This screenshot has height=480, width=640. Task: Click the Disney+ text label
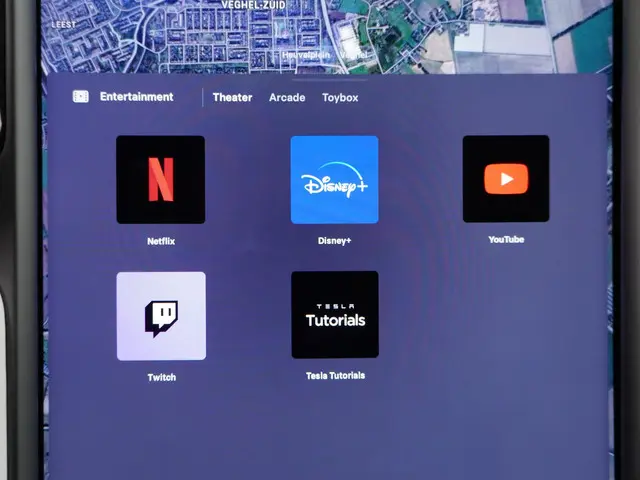335,241
